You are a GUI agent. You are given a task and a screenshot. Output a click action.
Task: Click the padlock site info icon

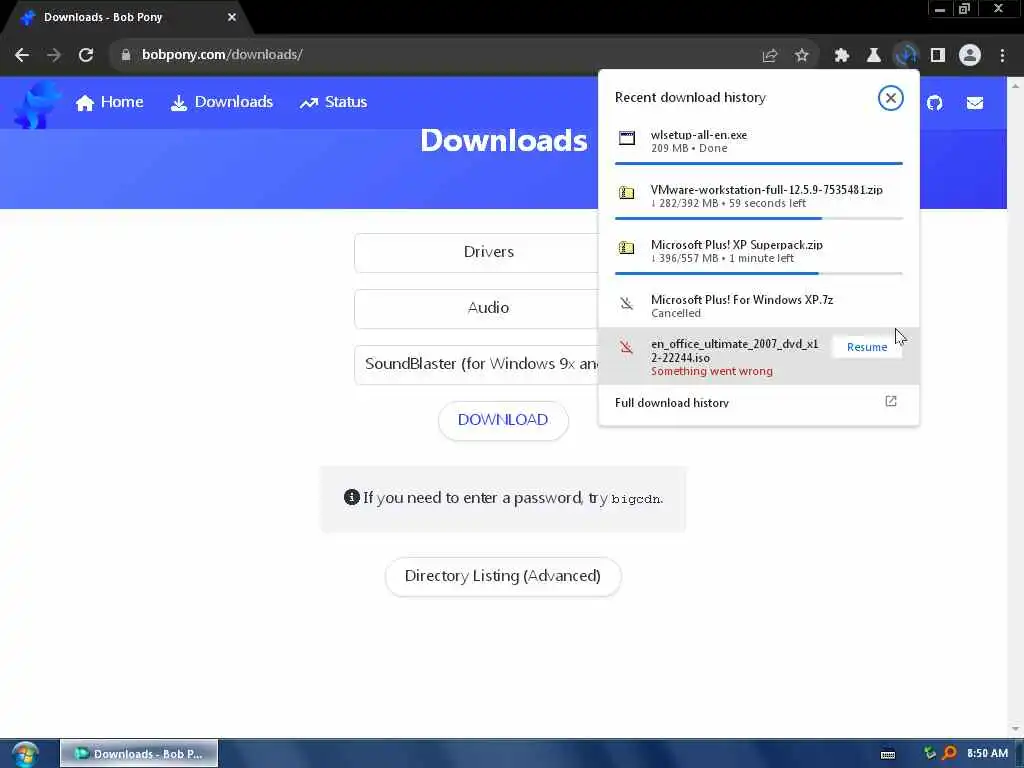(125, 55)
